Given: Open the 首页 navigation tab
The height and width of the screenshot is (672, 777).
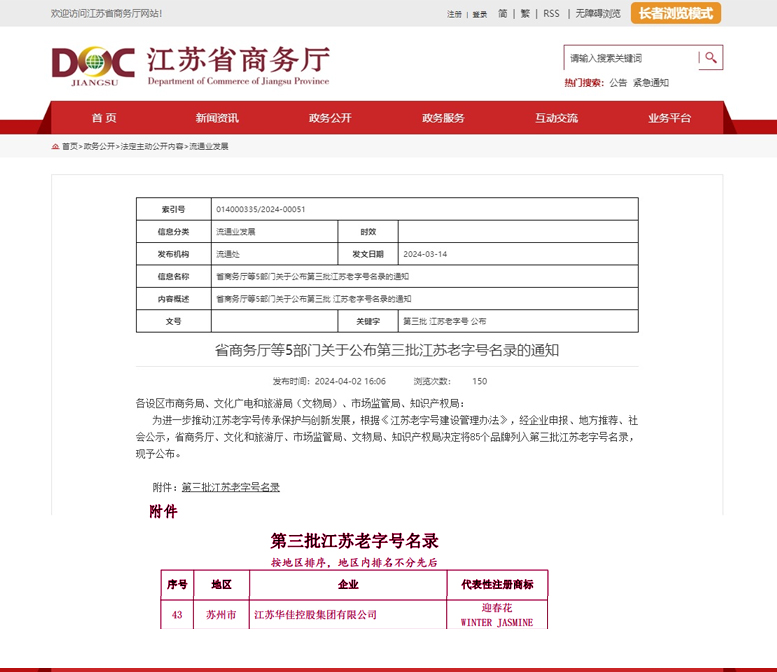Looking at the screenshot, I should pos(104,118).
